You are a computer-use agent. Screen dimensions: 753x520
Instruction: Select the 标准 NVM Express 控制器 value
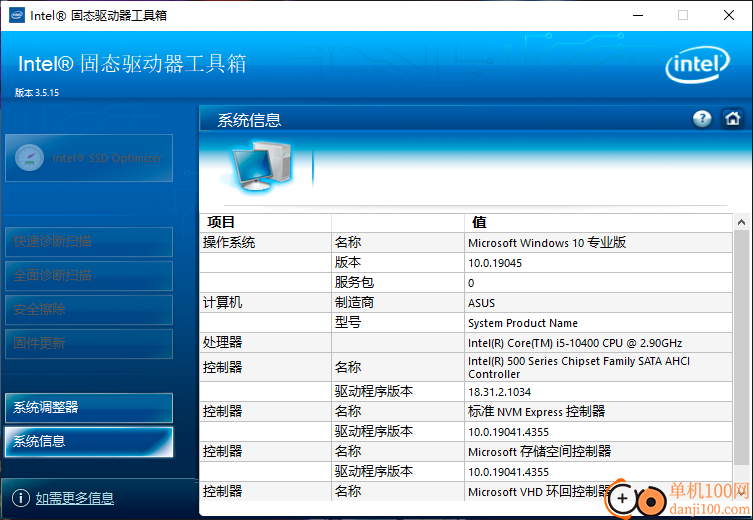[536, 411]
